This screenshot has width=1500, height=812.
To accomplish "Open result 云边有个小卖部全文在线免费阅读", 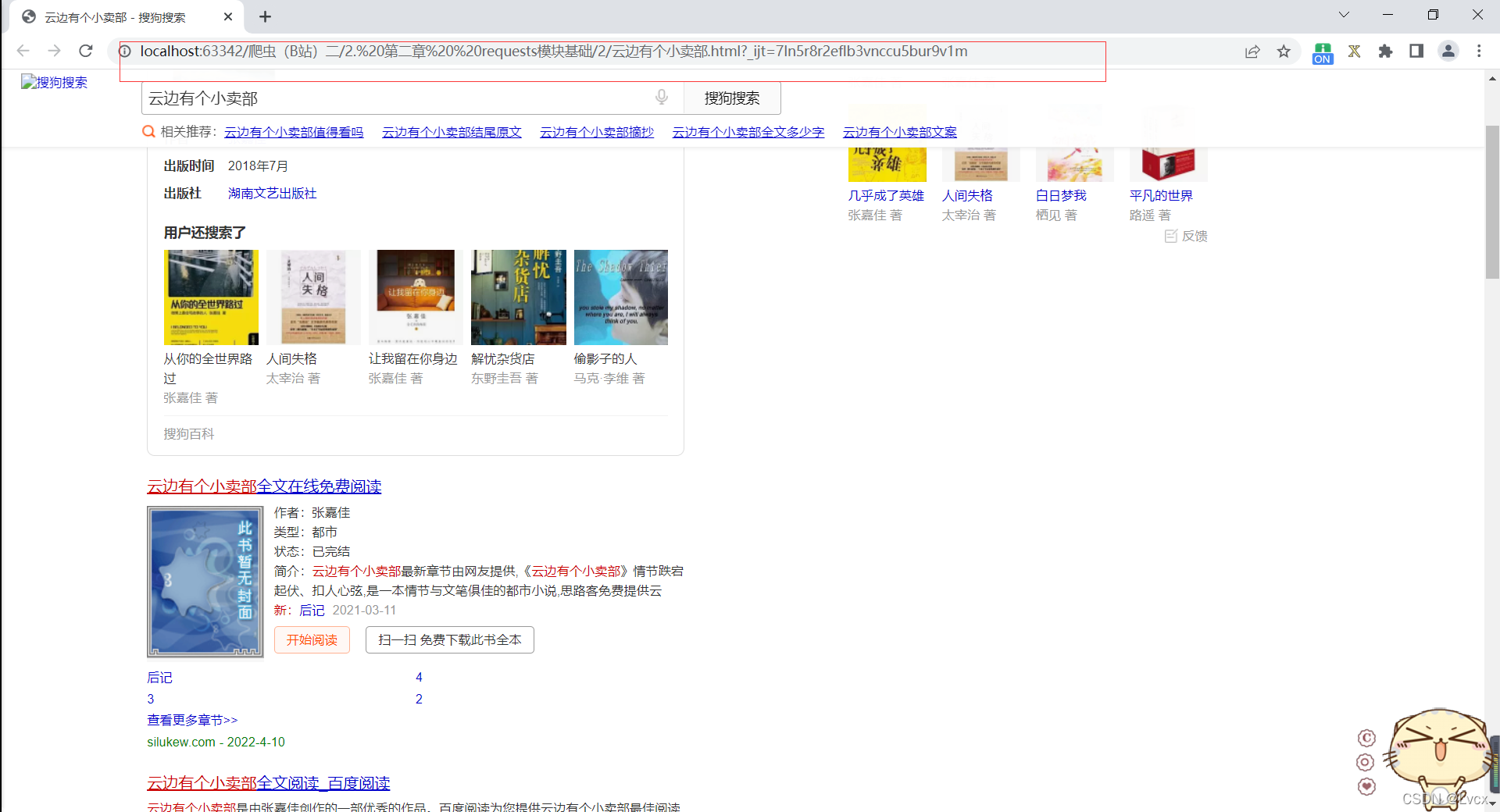I will [264, 486].
